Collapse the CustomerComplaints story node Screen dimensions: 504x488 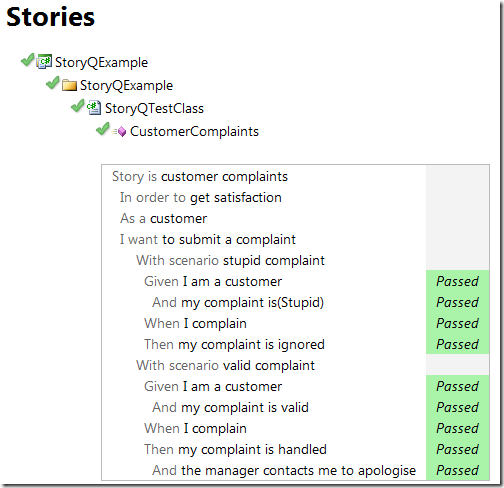tap(194, 131)
